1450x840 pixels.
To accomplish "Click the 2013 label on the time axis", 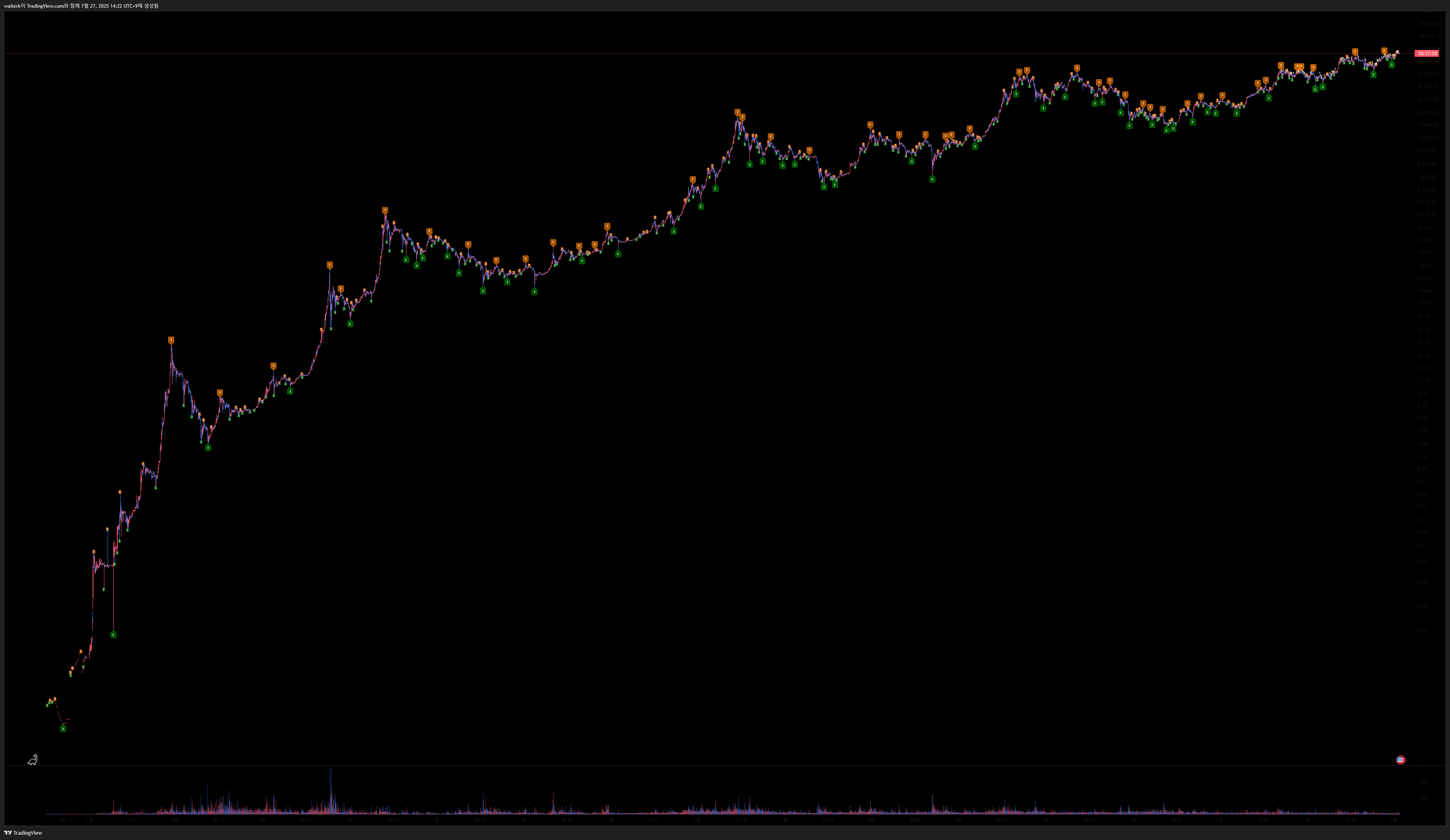I will coord(306,820).
